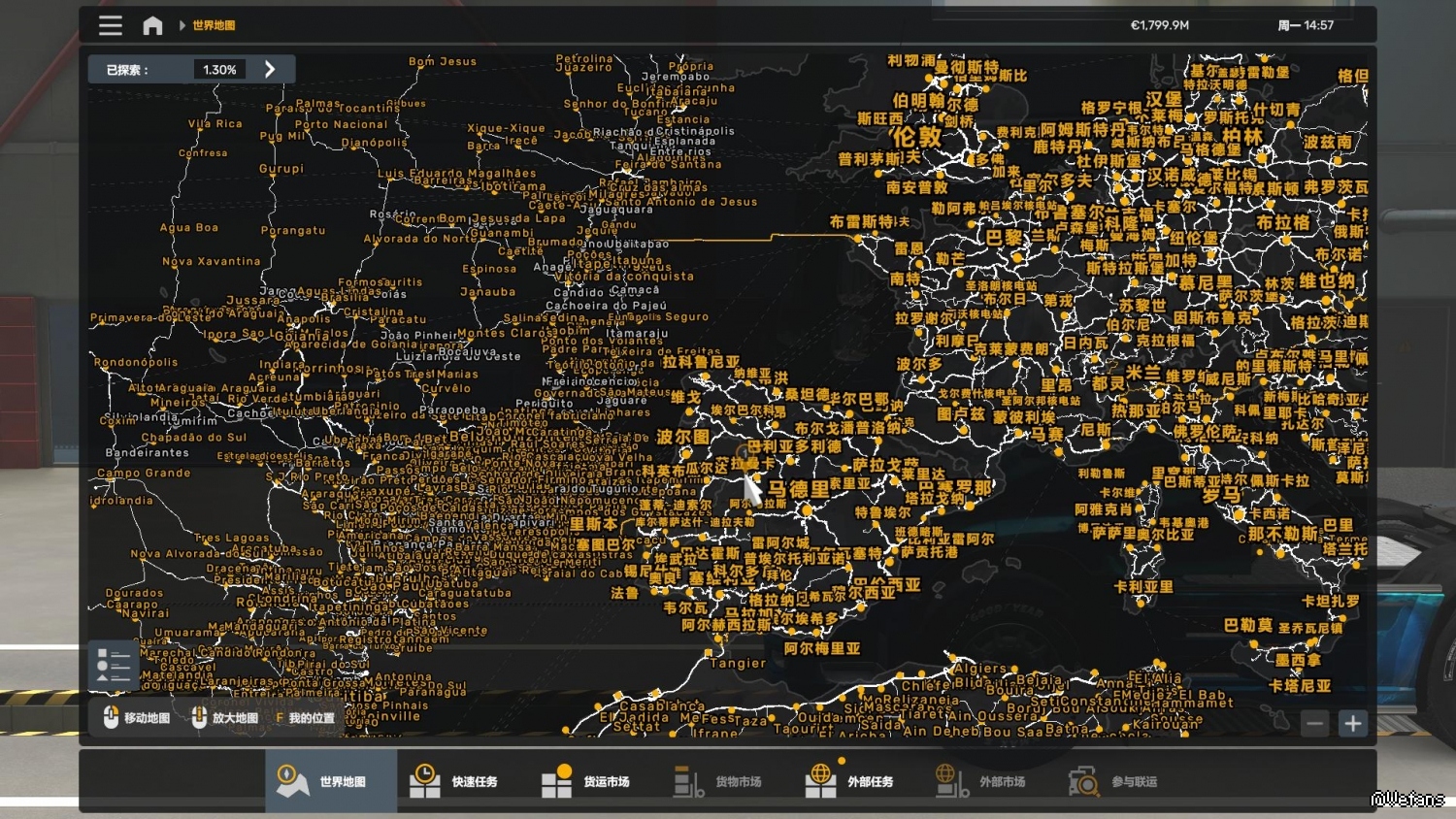Click the 我的位置 shortcut

coord(306,718)
